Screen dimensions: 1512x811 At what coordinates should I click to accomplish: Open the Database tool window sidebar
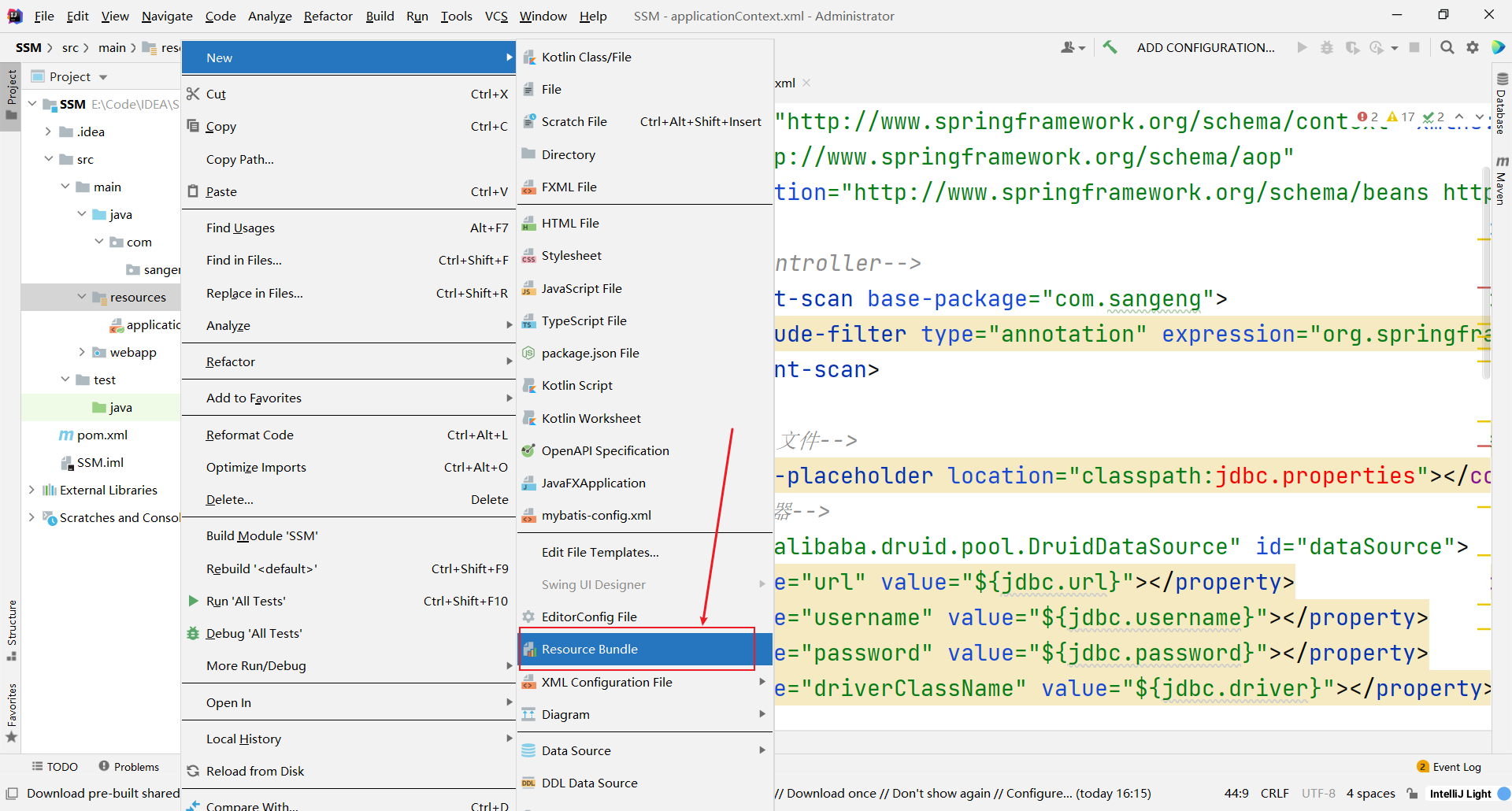pos(1502,103)
